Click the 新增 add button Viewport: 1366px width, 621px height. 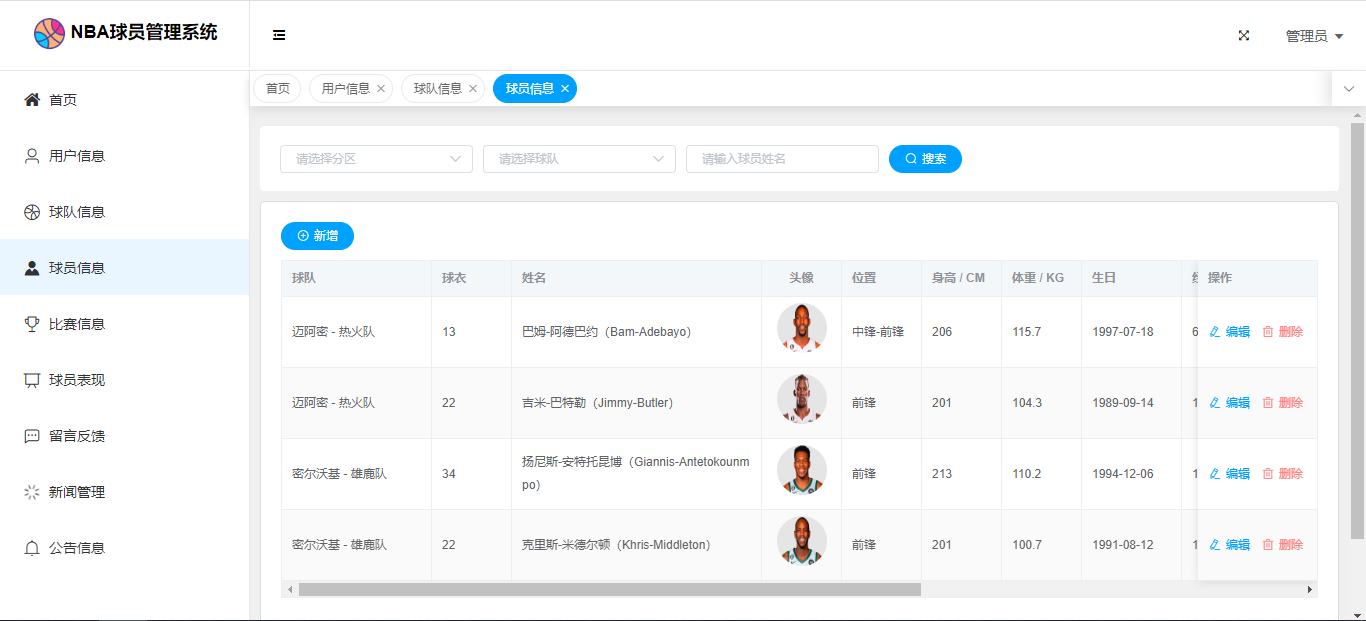tap(317, 236)
